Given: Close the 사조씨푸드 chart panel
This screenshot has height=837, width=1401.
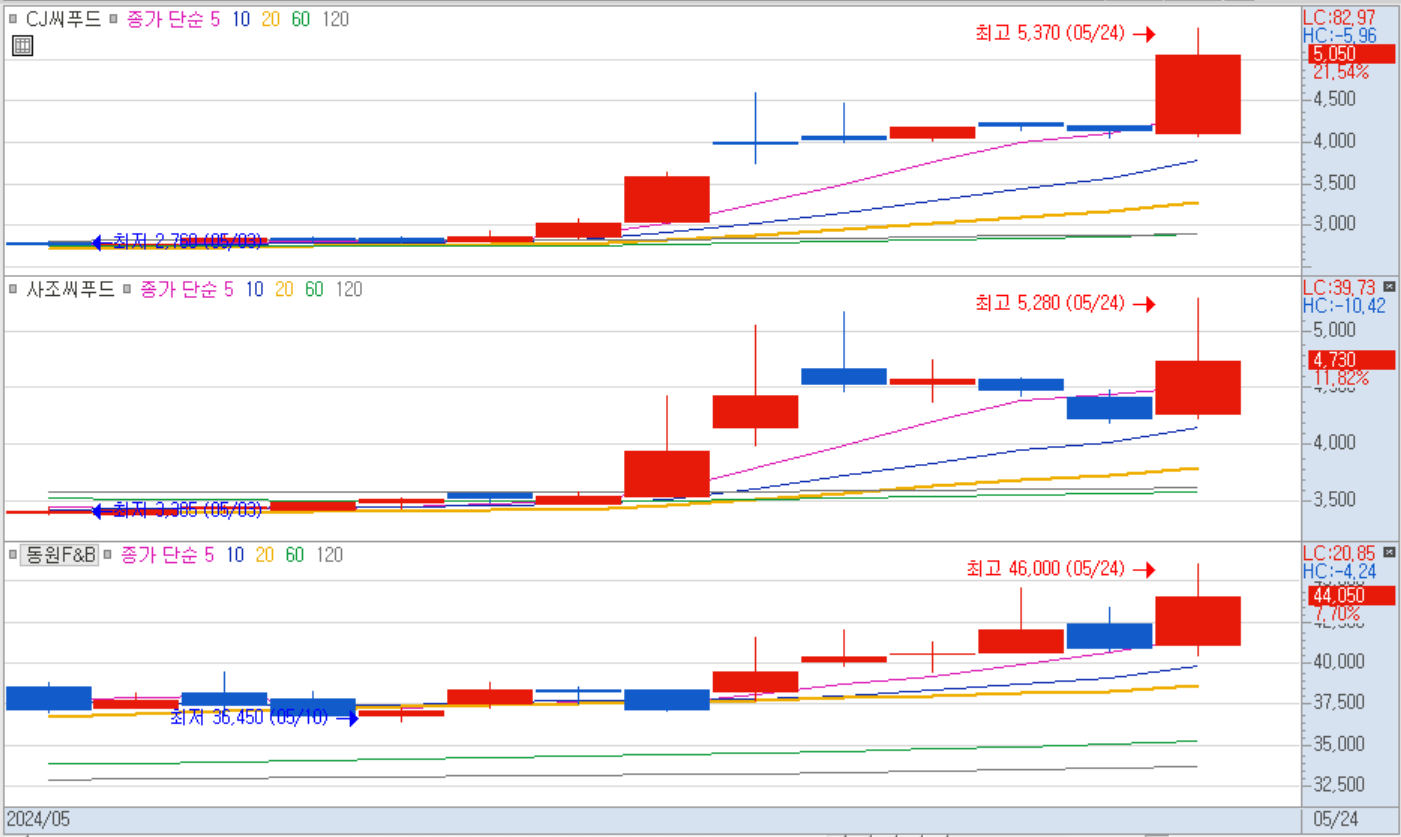Looking at the screenshot, I should click(x=1388, y=287).
